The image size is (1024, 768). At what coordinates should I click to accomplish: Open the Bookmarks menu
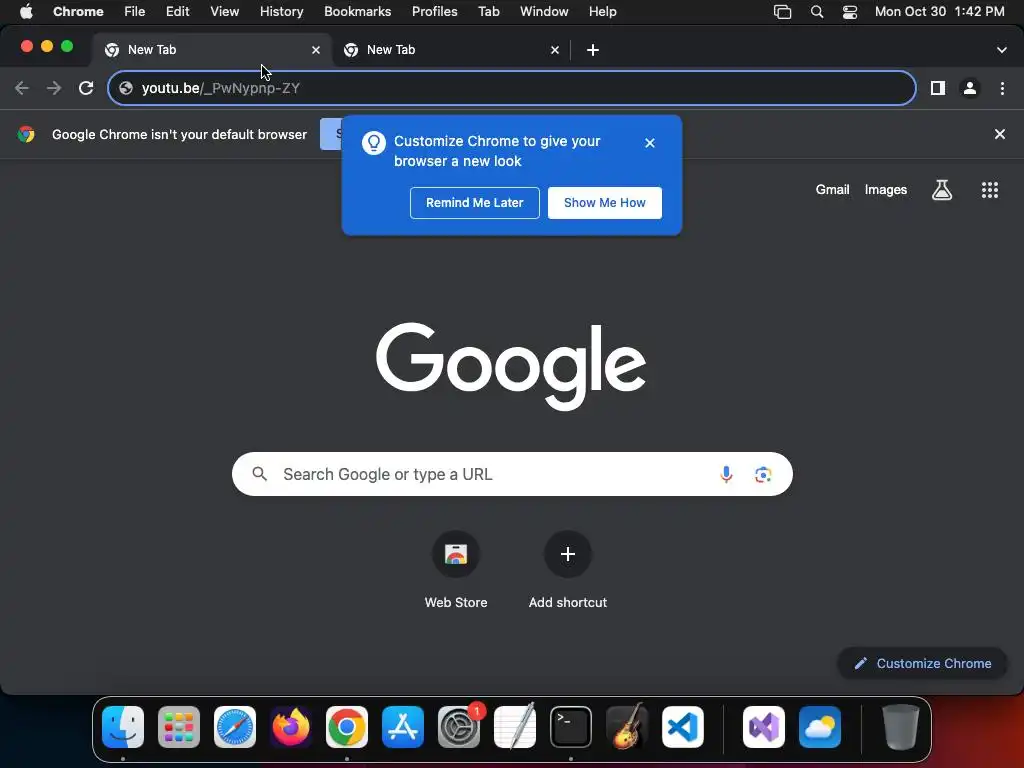click(x=357, y=12)
